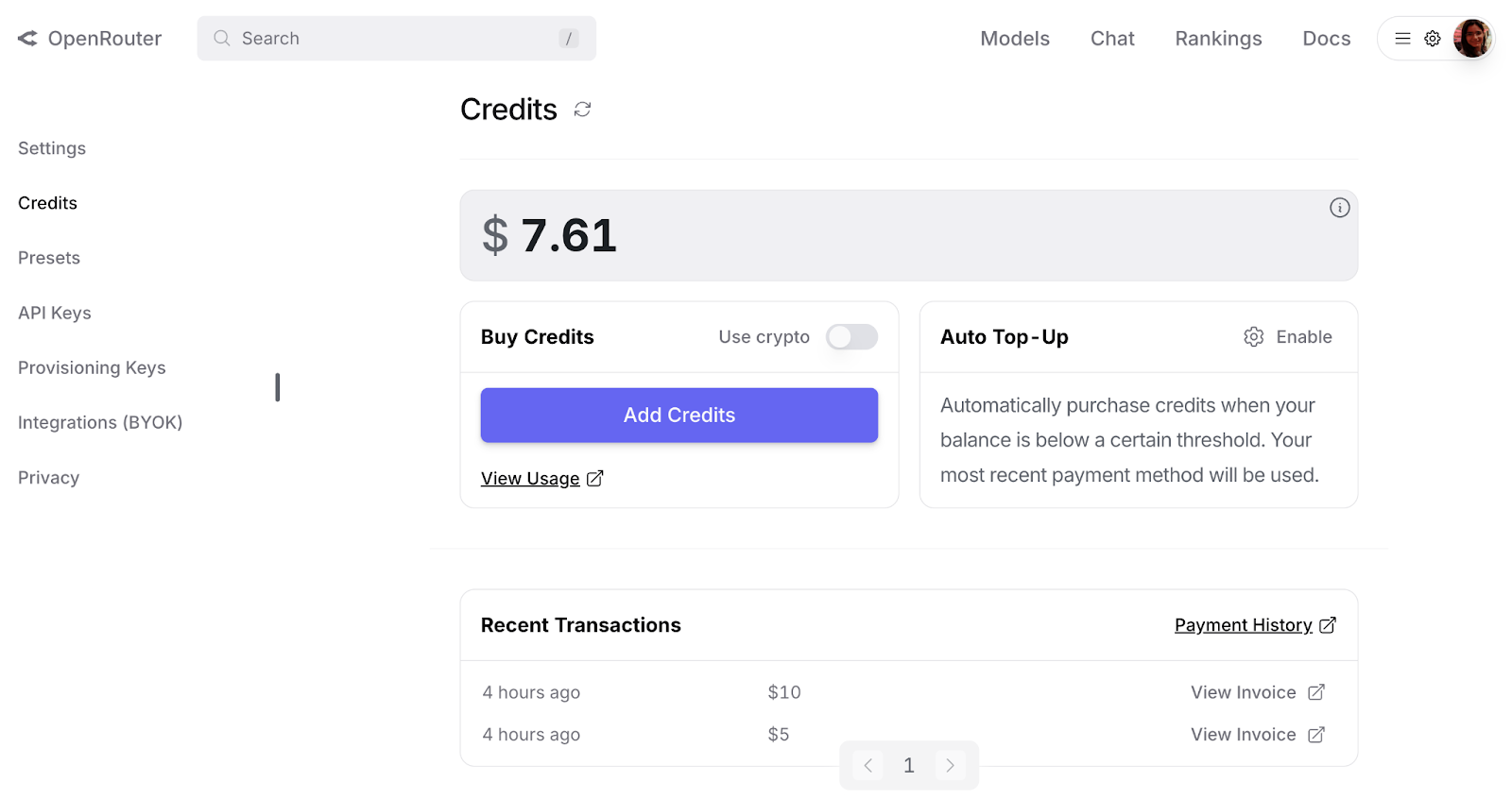This screenshot has width=1512, height=799.
Task: Click Enable for Auto Top-Up
Action: tap(1303, 337)
